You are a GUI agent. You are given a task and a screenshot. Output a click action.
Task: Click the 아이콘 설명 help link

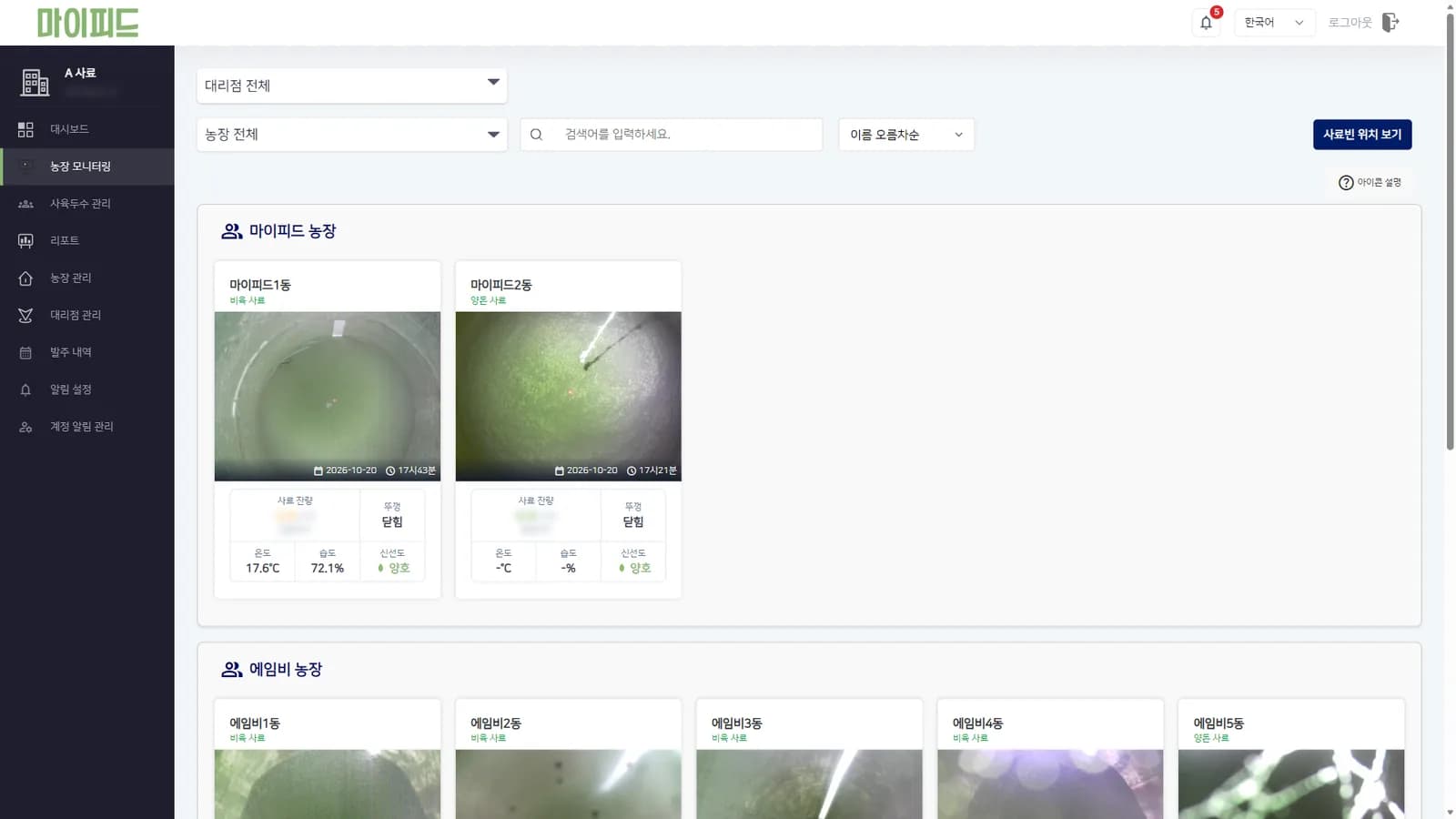[1370, 183]
